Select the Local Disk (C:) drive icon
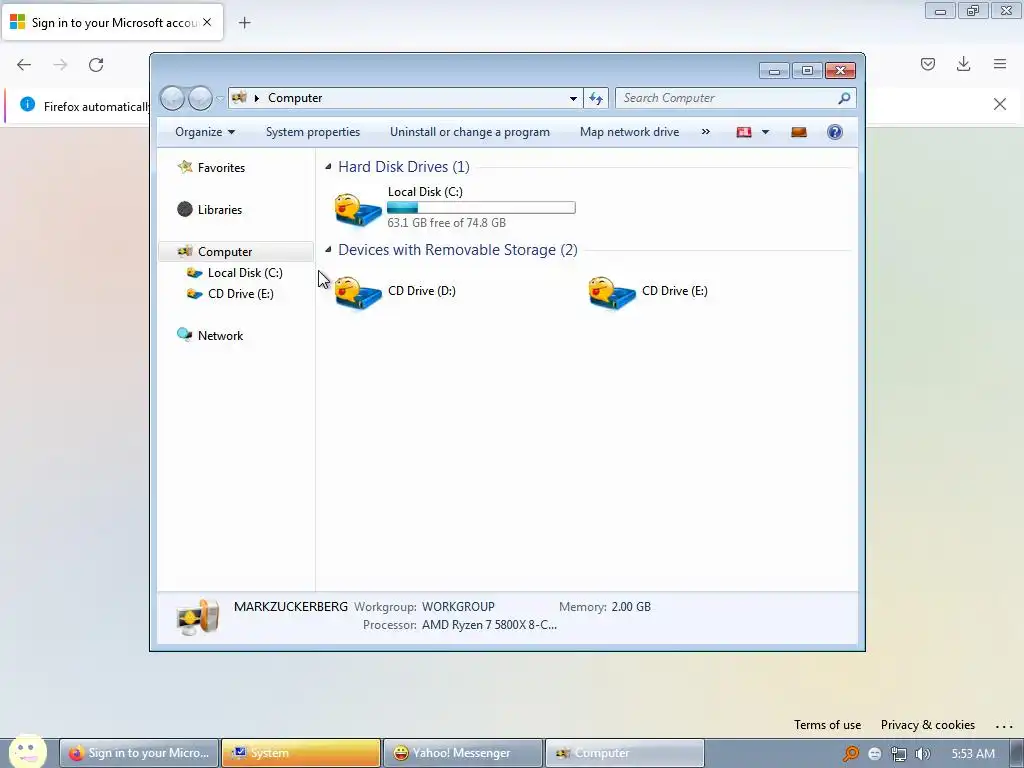 point(358,210)
